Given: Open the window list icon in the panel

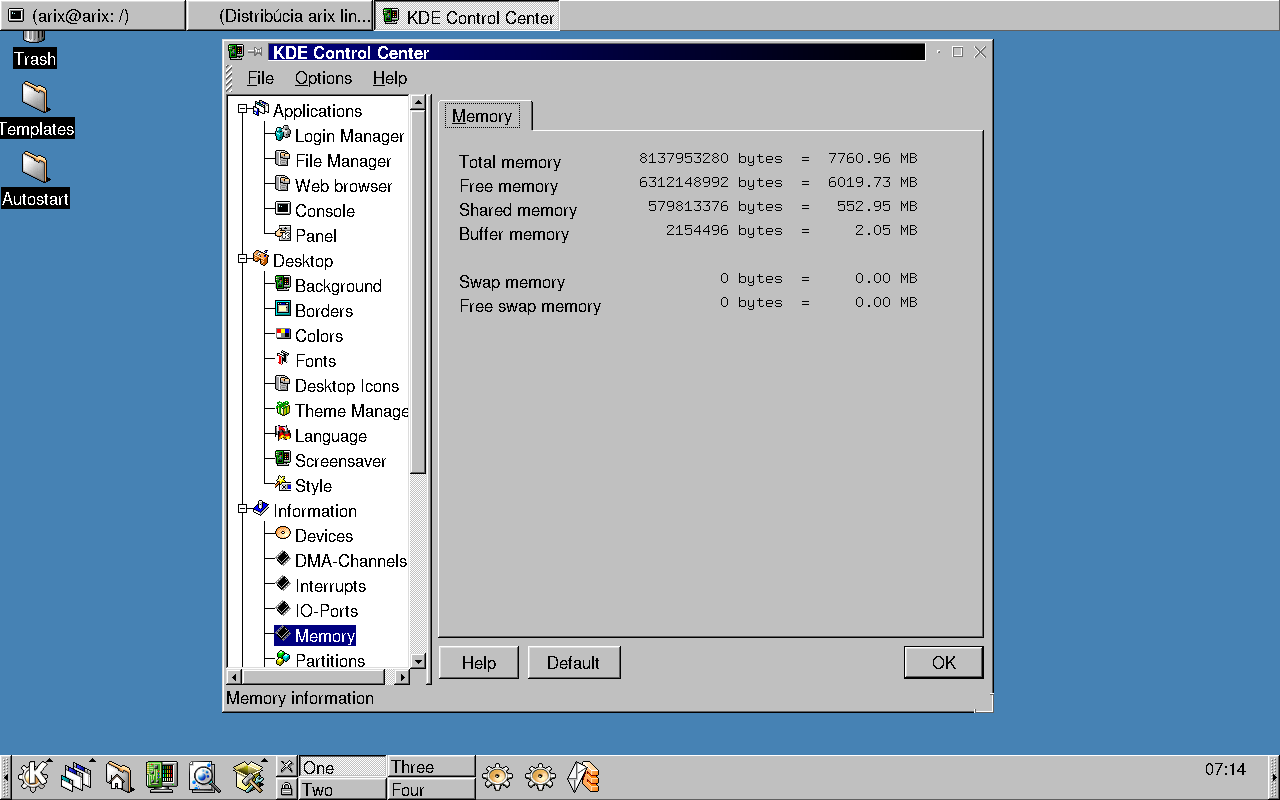Looking at the screenshot, I should pyautogui.click(x=76, y=776).
